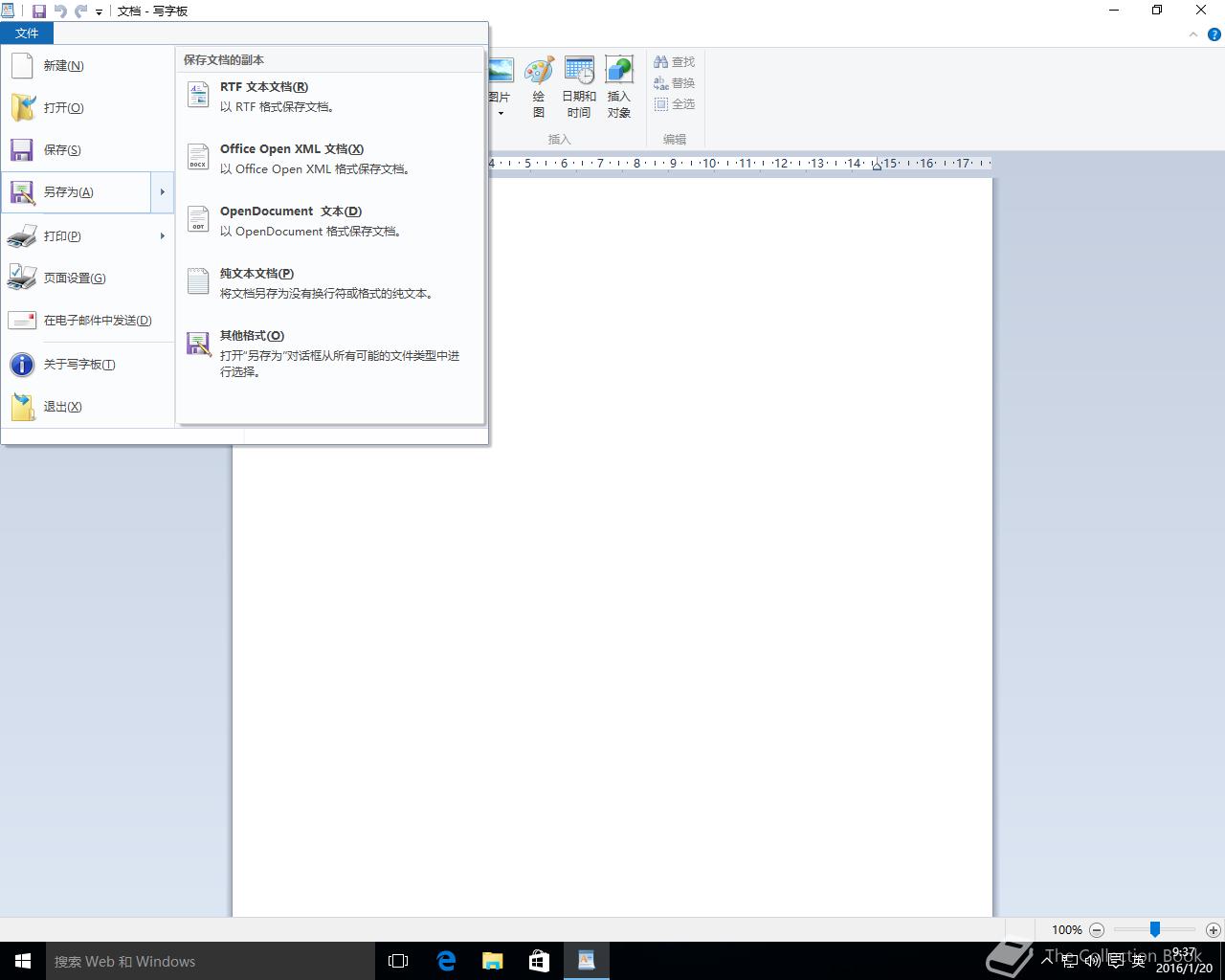Open the Windows Start menu
Screen dimensions: 1225x980
[23, 961]
